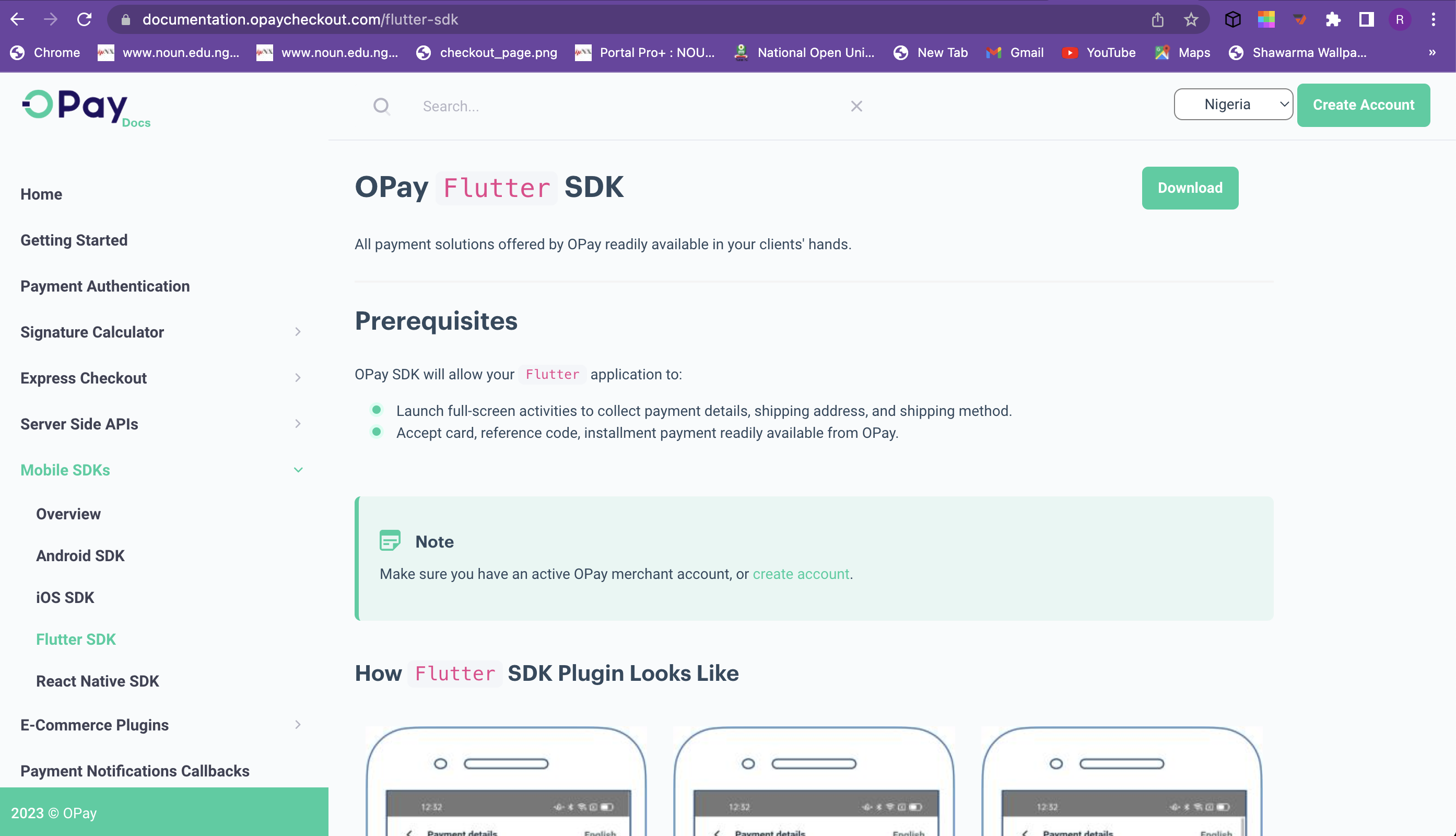Viewport: 1456px width, 836px height.
Task: Click the search magnifier icon
Action: pos(380,106)
